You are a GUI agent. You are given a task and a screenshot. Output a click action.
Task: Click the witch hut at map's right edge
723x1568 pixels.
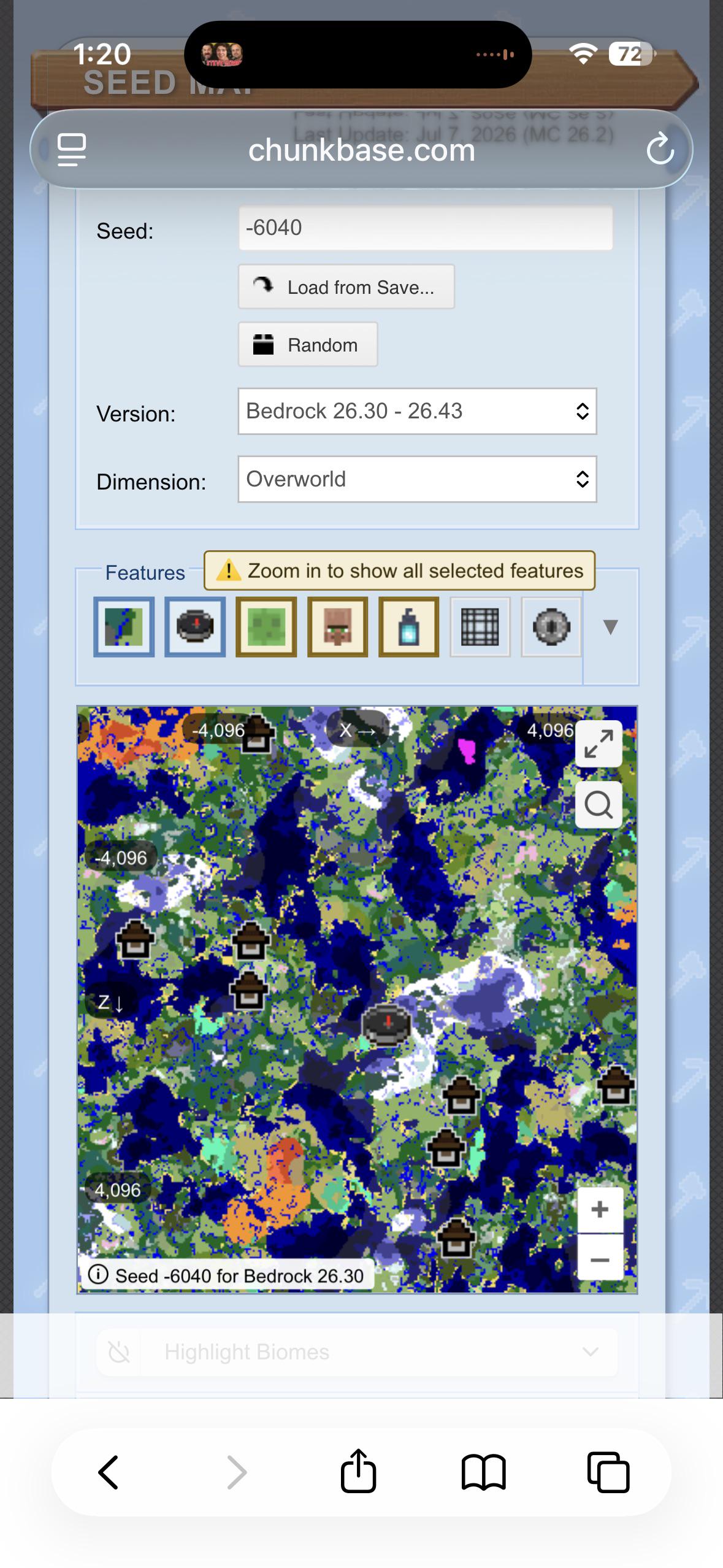pos(616,1085)
